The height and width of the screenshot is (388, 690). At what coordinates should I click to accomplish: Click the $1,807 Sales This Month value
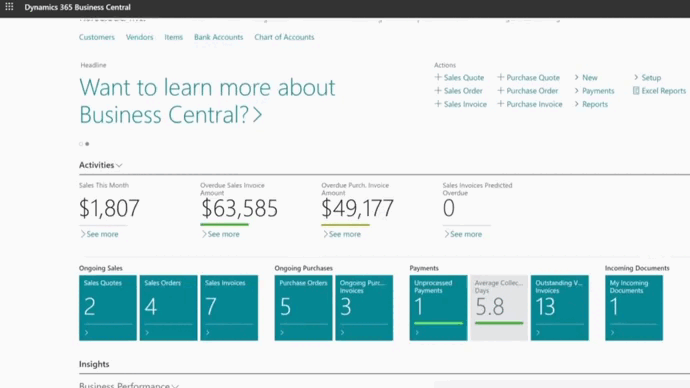pos(109,208)
